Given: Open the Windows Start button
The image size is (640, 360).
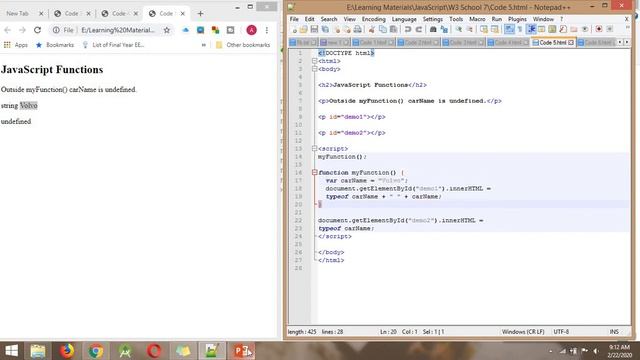Looking at the screenshot, I should pyautogui.click(x=11, y=351).
